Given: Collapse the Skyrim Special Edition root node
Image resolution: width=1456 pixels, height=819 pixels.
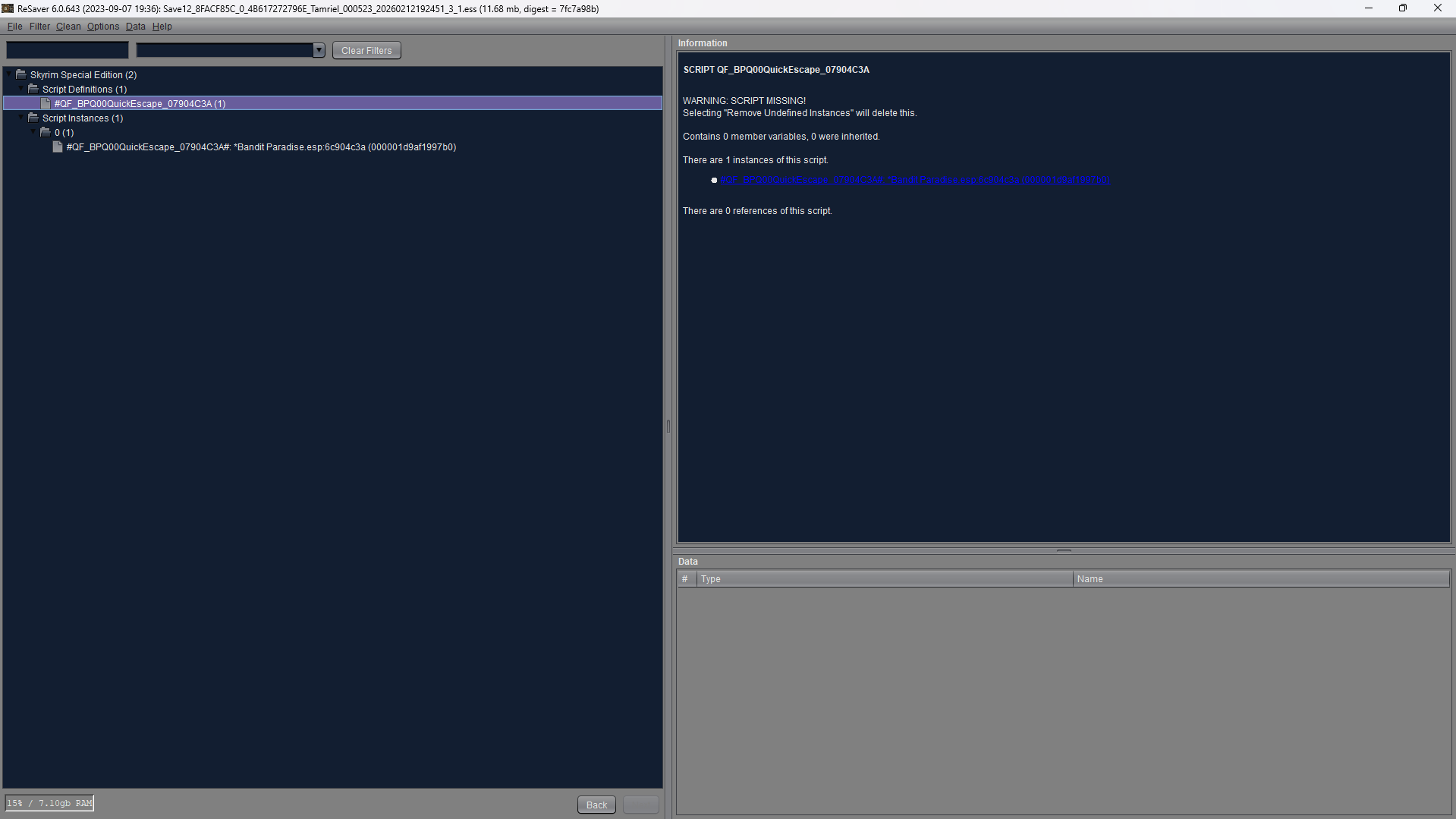Looking at the screenshot, I should coord(10,74).
